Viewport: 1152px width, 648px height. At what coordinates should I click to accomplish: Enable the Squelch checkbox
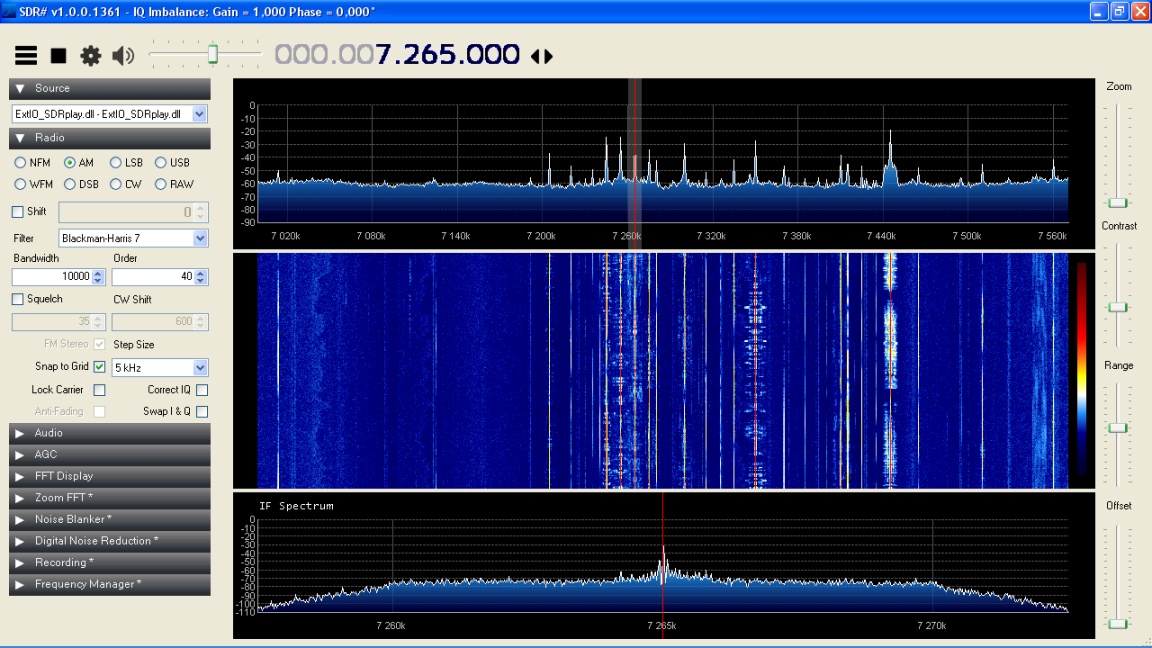click(18, 299)
